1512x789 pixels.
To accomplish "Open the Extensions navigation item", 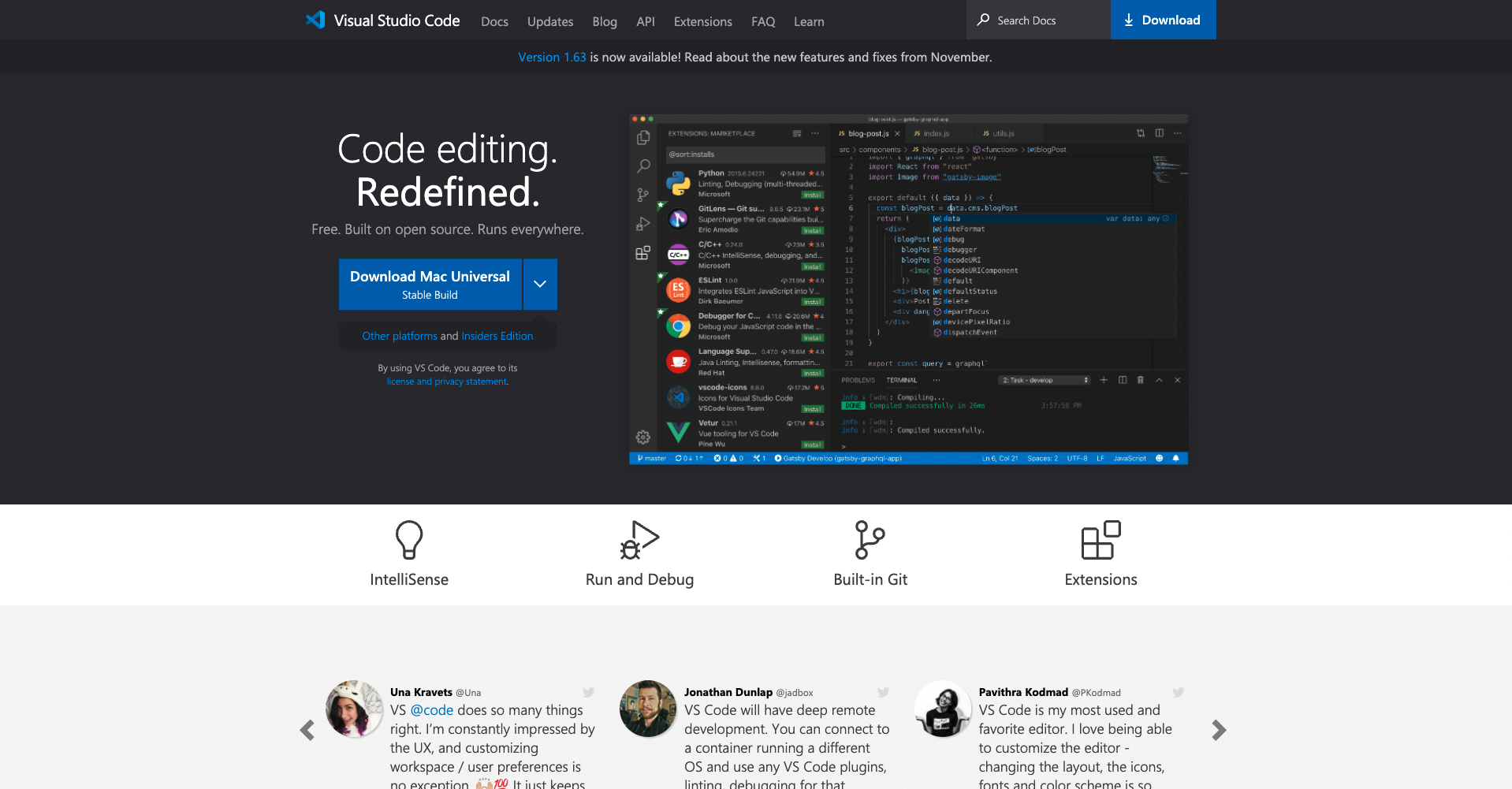I will 702,21.
